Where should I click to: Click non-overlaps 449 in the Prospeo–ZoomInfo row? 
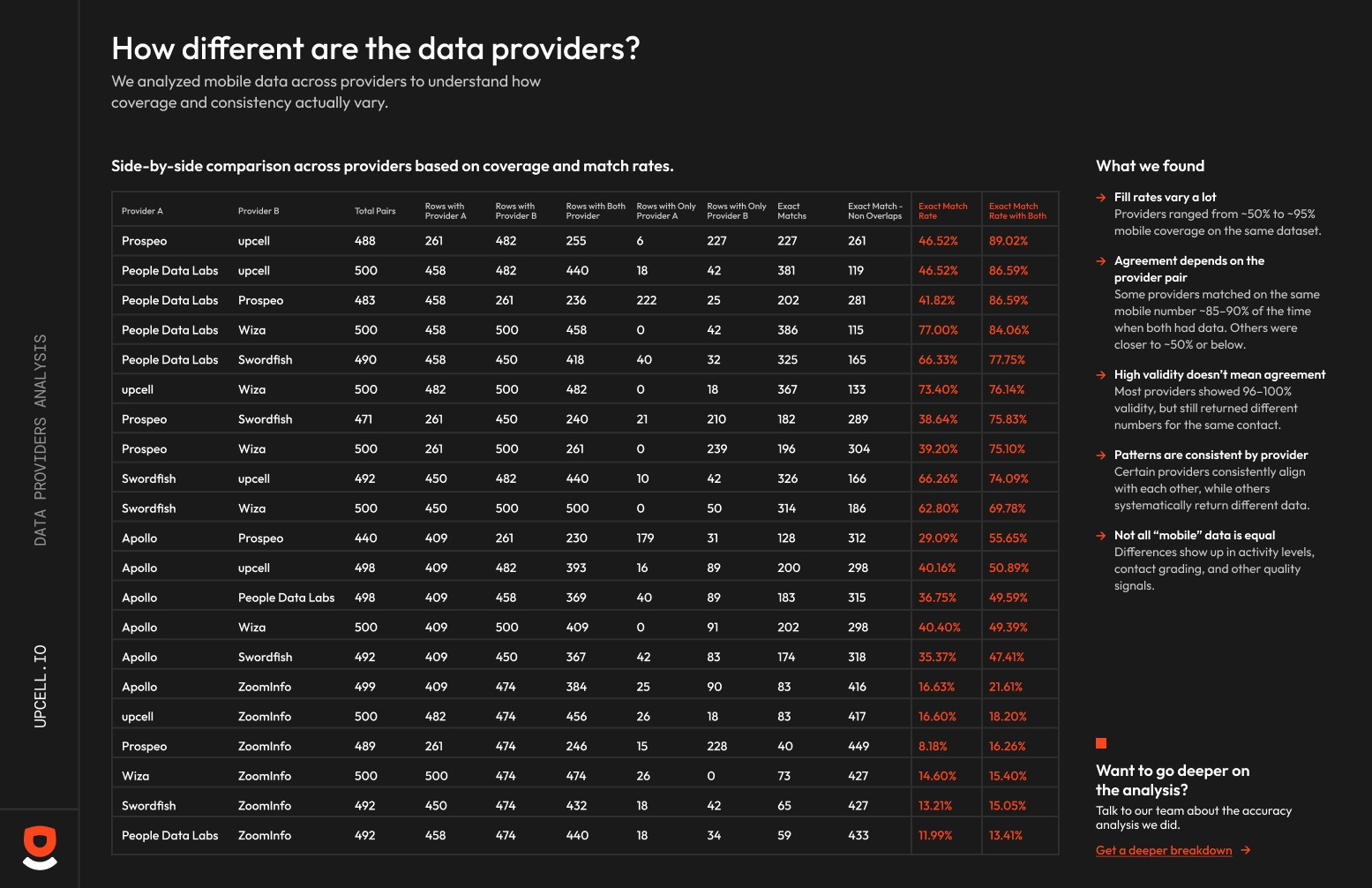coord(858,747)
